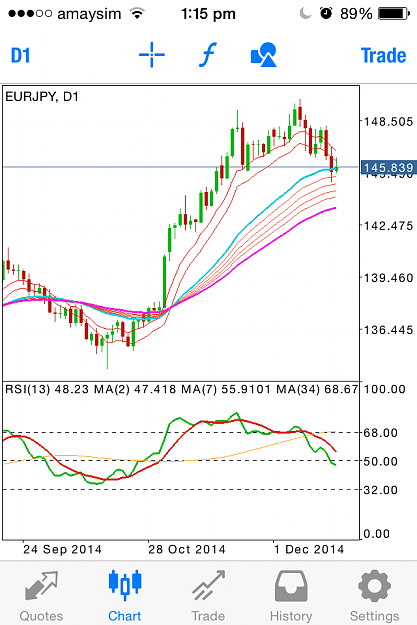Select the Chart tab
Screen dimensions: 417x625
pyautogui.click(x=125, y=596)
